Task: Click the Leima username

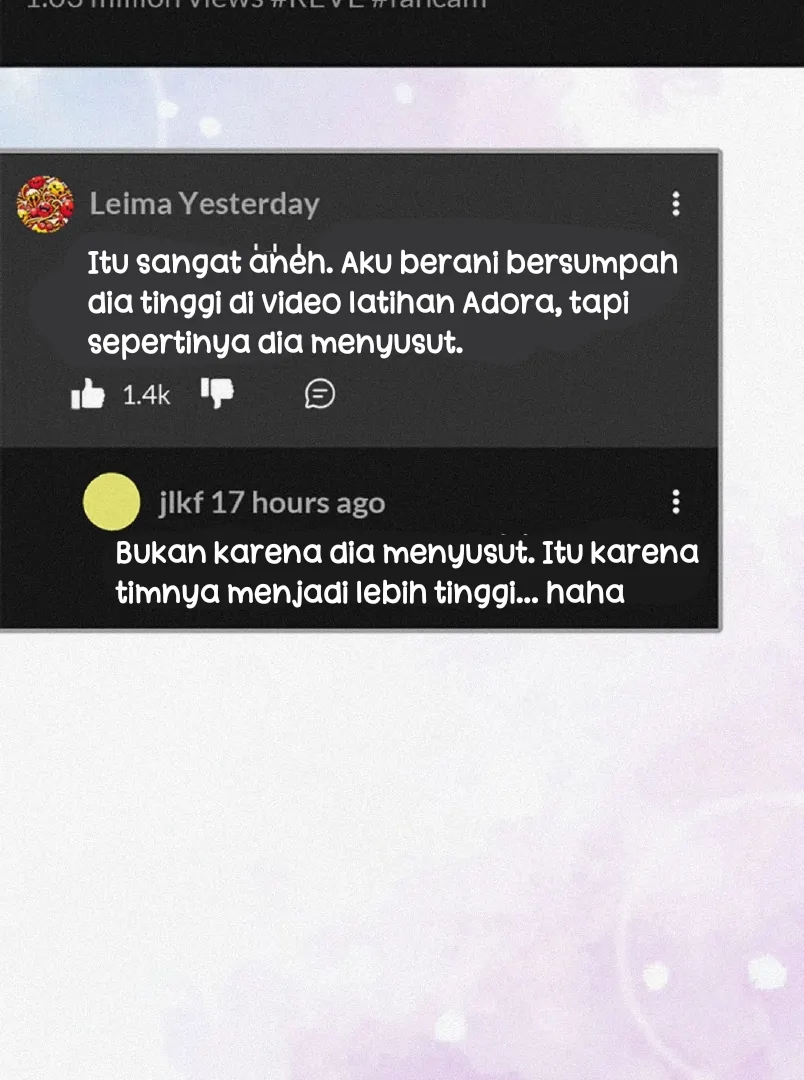Action: [x=131, y=204]
